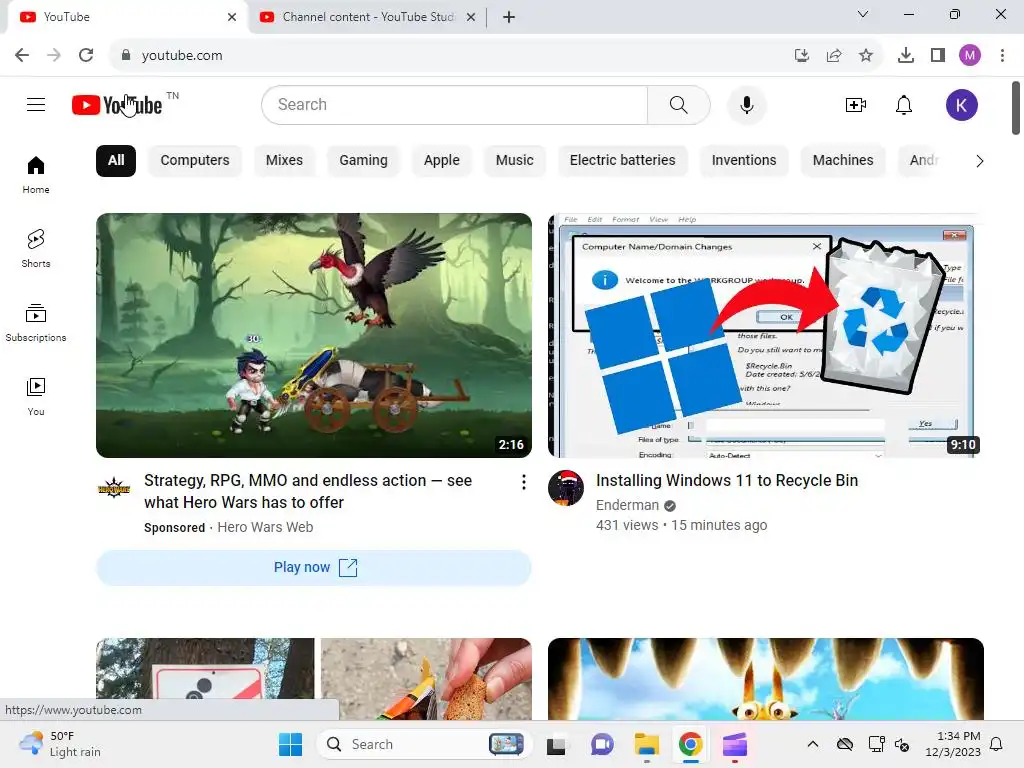The height and width of the screenshot is (768, 1024).
Task: Share this page from the address bar
Action: (x=834, y=55)
